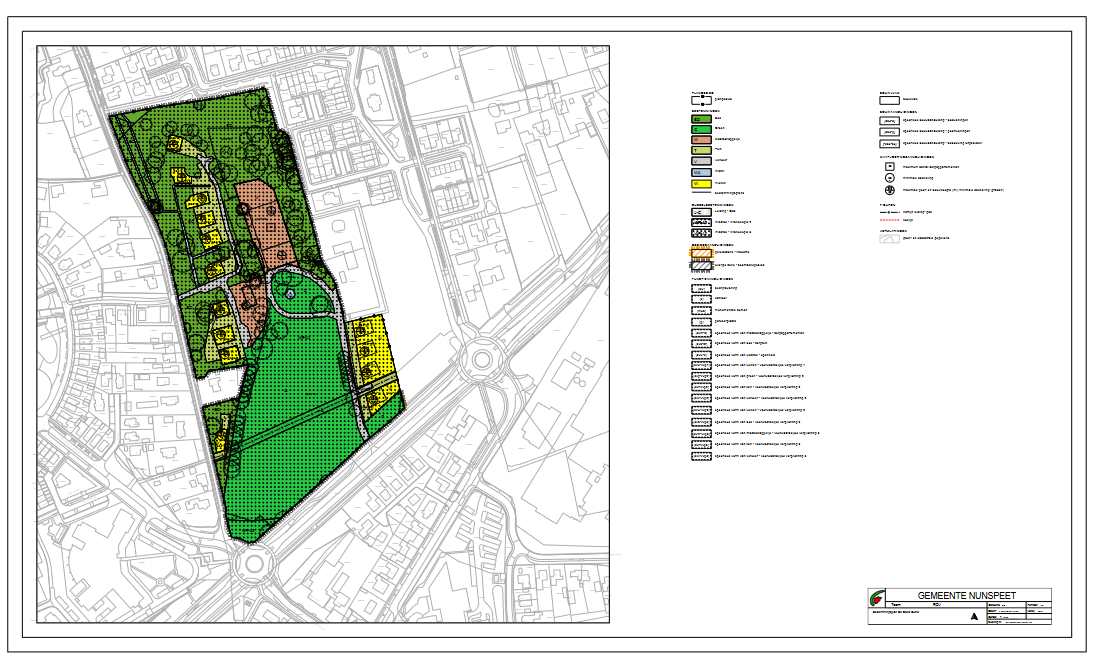Click the grey base map legend thumbnail
This screenshot has height=666, width=1093.
[888, 240]
